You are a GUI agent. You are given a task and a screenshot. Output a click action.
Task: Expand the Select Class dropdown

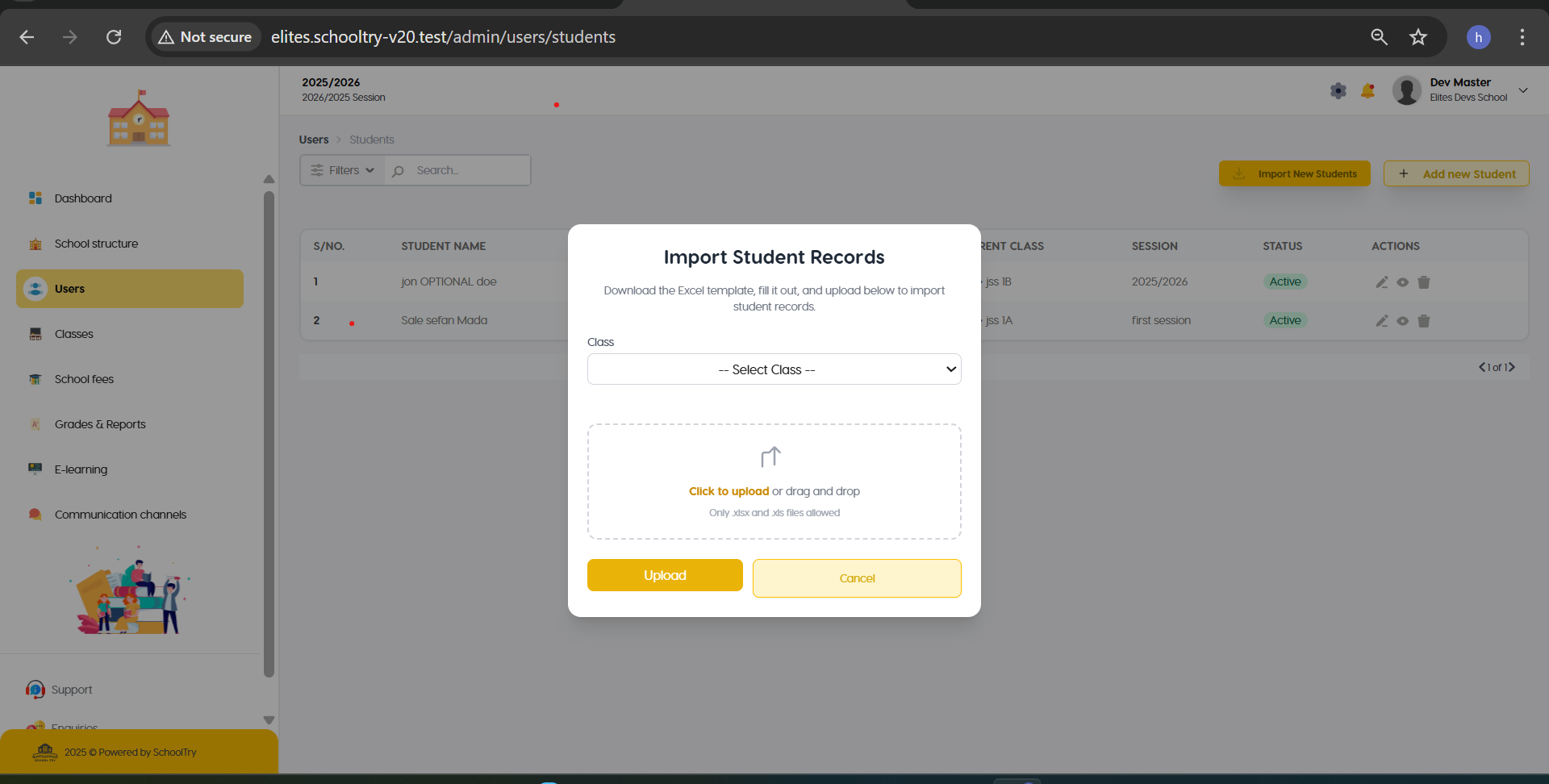click(774, 369)
